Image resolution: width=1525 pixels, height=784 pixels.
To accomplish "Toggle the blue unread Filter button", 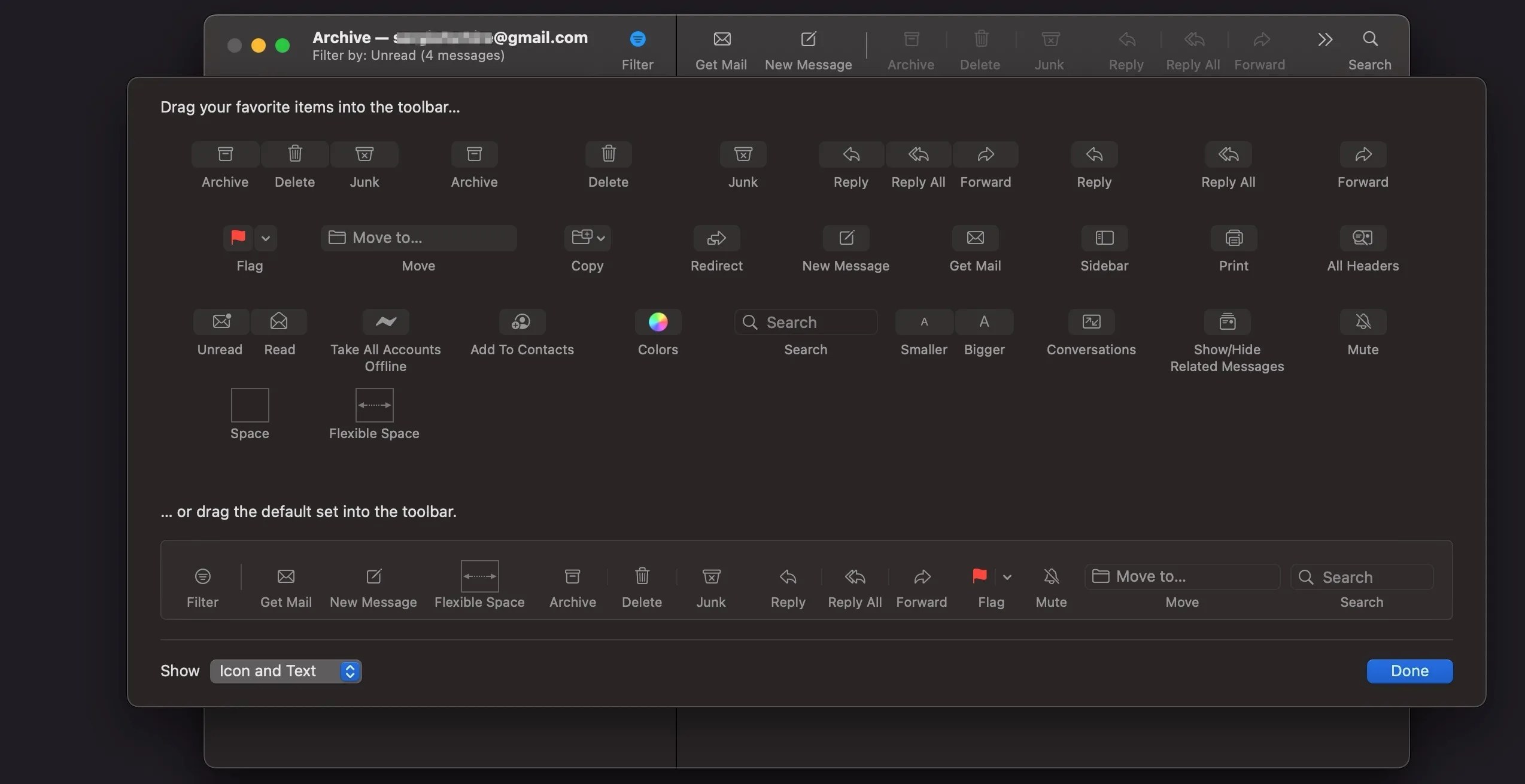I will pyautogui.click(x=637, y=39).
